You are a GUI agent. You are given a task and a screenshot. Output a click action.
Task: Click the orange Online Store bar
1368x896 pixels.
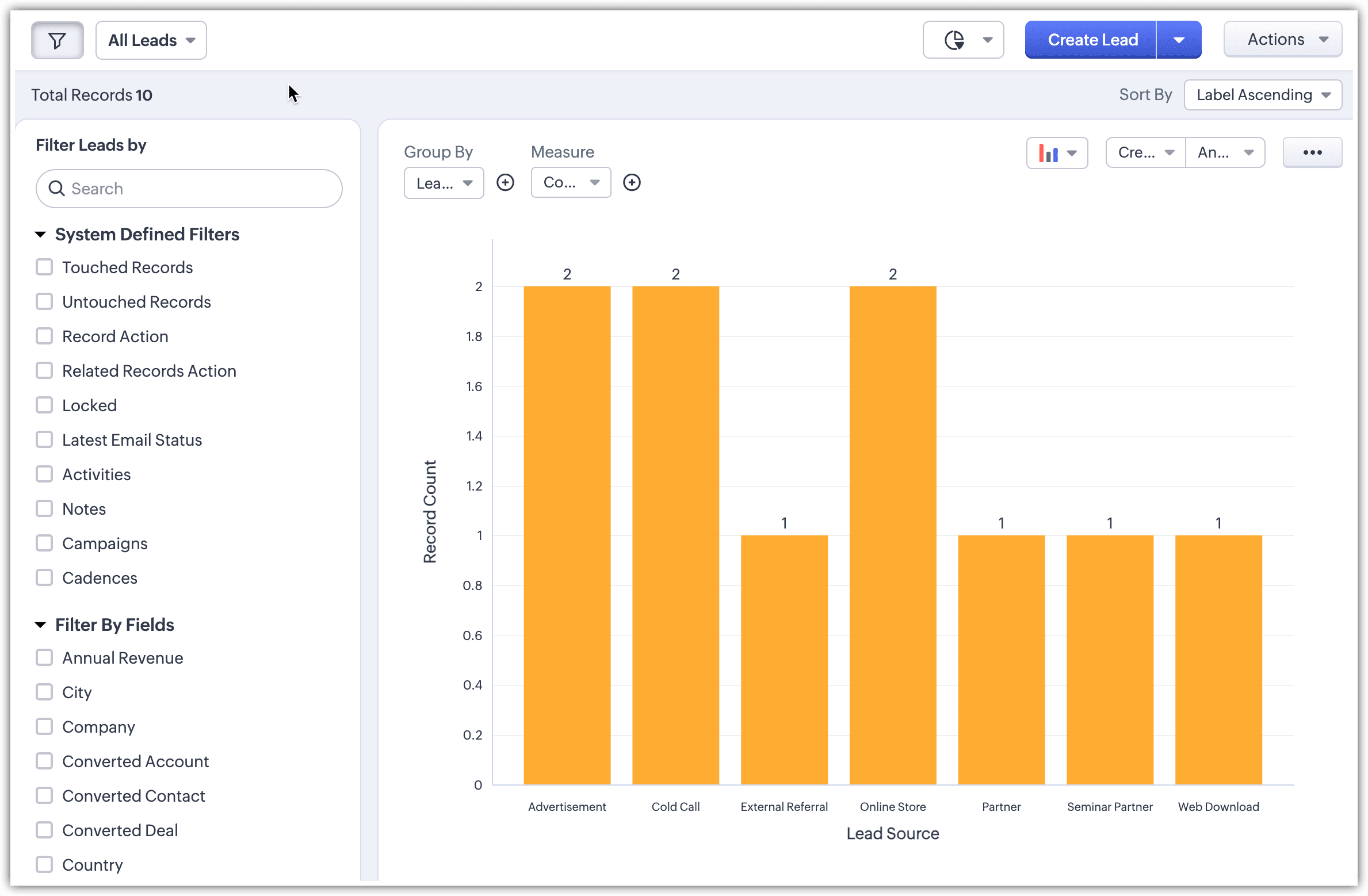pos(892,535)
